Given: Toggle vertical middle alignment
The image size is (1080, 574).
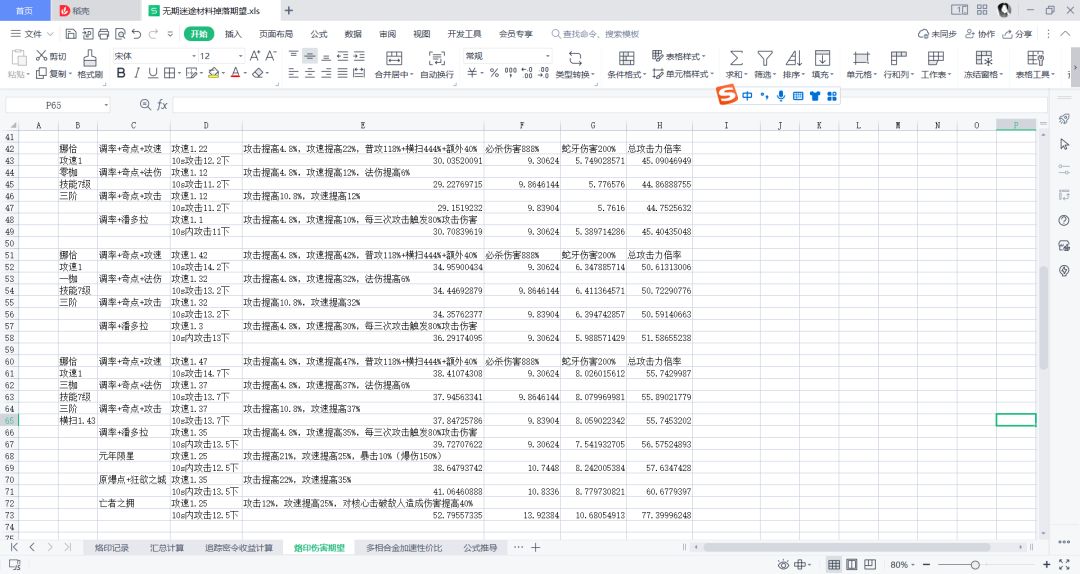Looking at the screenshot, I should coord(310,56).
